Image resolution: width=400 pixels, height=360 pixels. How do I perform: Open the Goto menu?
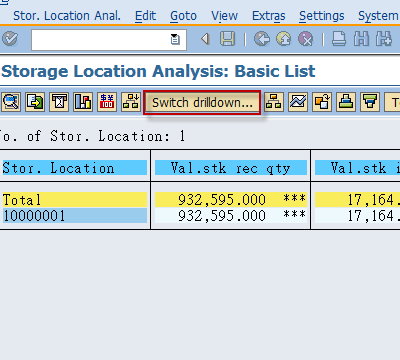pyautogui.click(x=183, y=16)
